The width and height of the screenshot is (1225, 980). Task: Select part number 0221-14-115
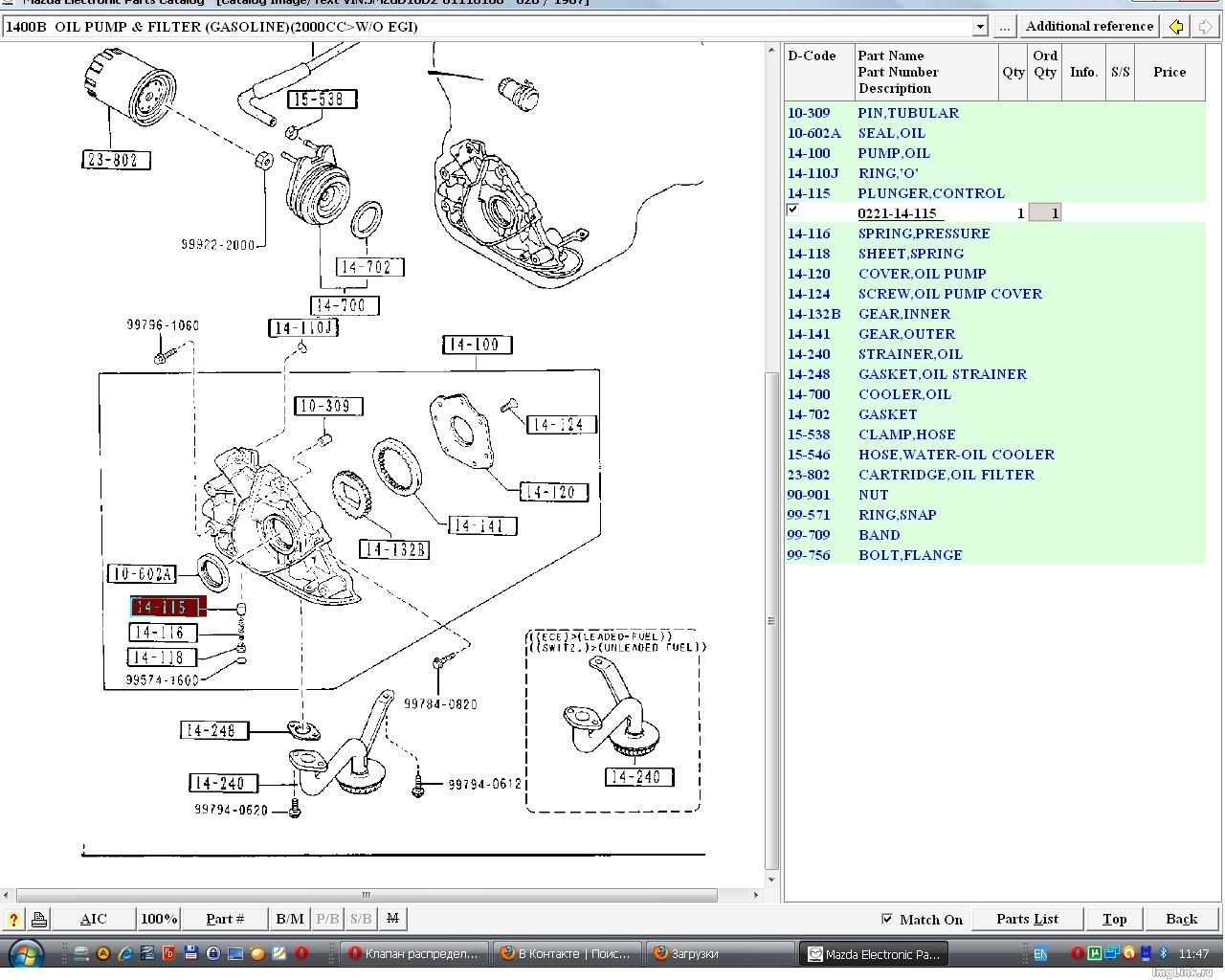pyautogui.click(x=897, y=213)
